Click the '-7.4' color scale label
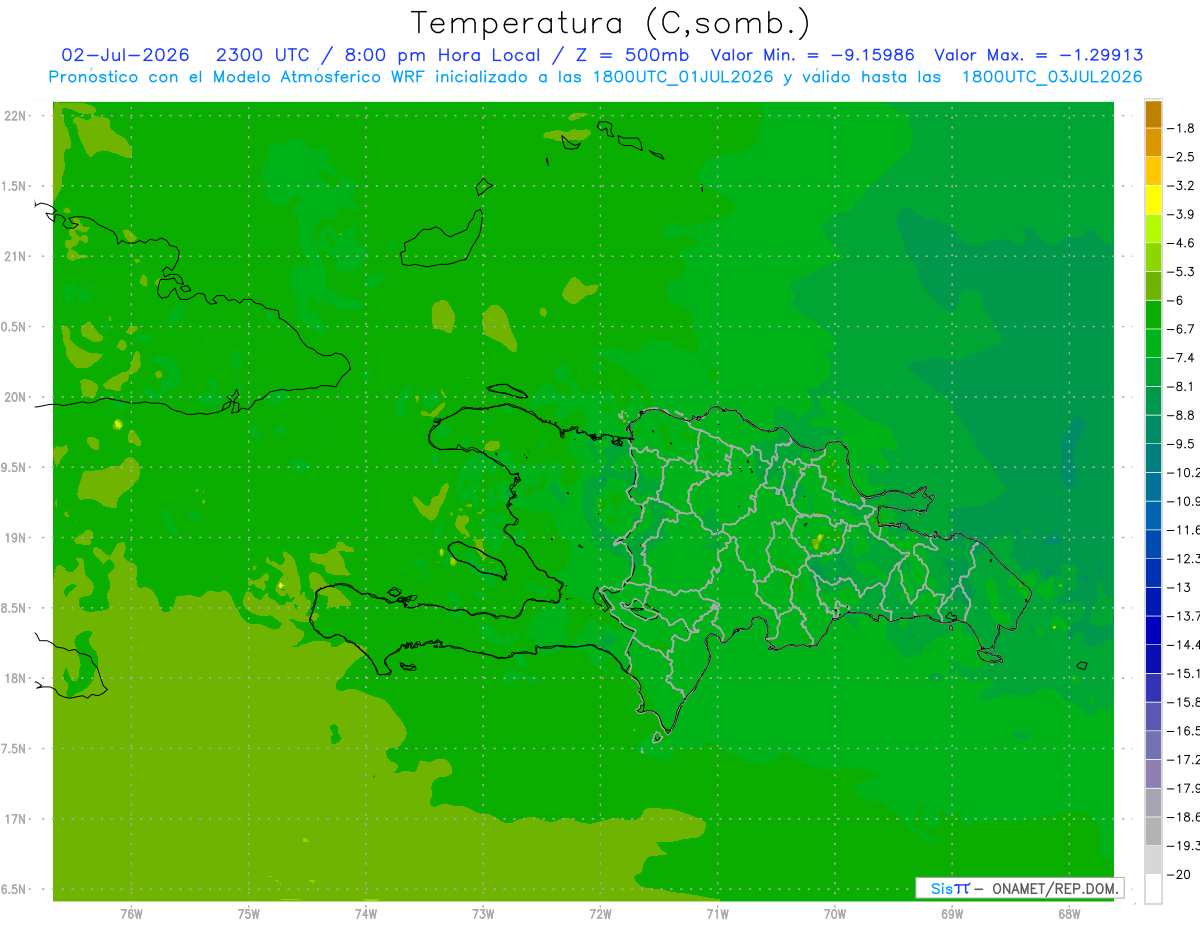This screenshot has width=1200, height=927. point(1181,358)
